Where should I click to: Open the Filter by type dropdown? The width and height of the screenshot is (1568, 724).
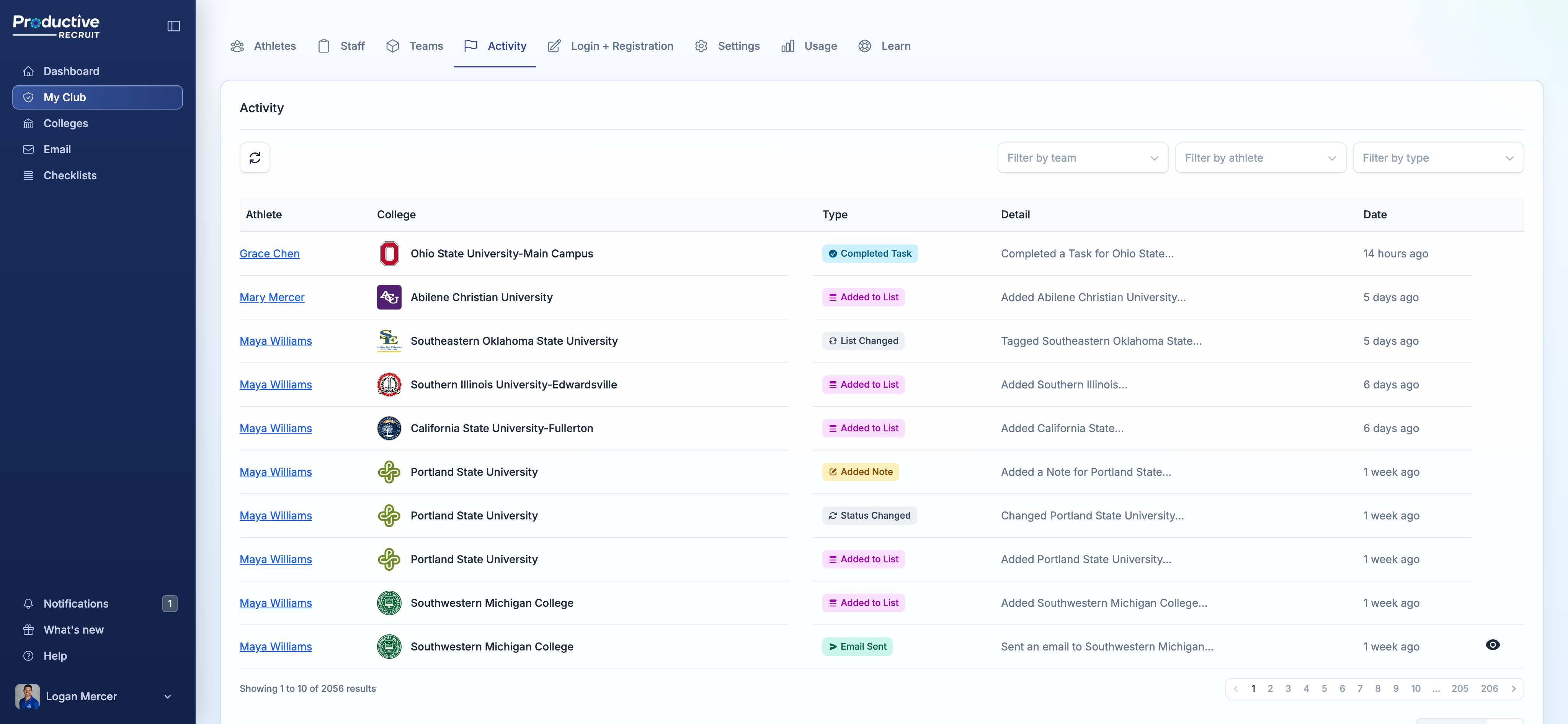[x=1438, y=158]
